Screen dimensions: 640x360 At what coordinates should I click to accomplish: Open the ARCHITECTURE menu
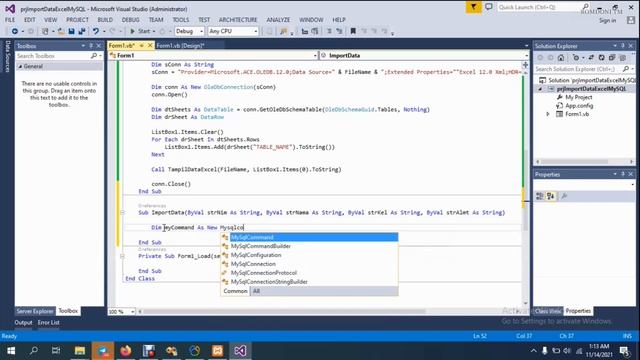(x=238, y=20)
